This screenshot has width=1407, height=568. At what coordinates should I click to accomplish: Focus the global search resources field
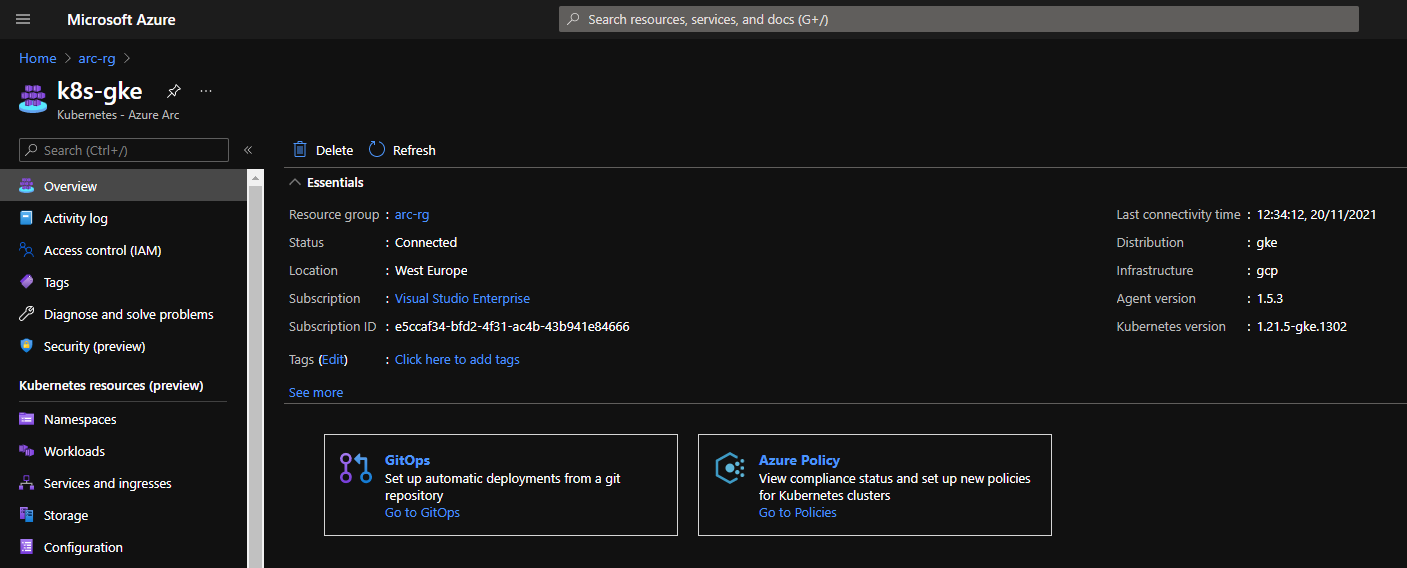(x=958, y=19)
